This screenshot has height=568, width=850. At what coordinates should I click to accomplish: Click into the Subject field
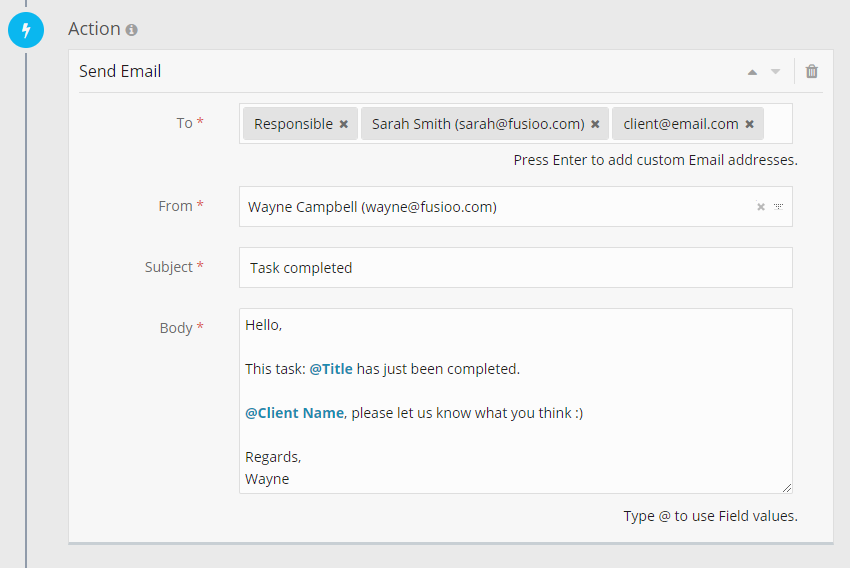(515, 268)
